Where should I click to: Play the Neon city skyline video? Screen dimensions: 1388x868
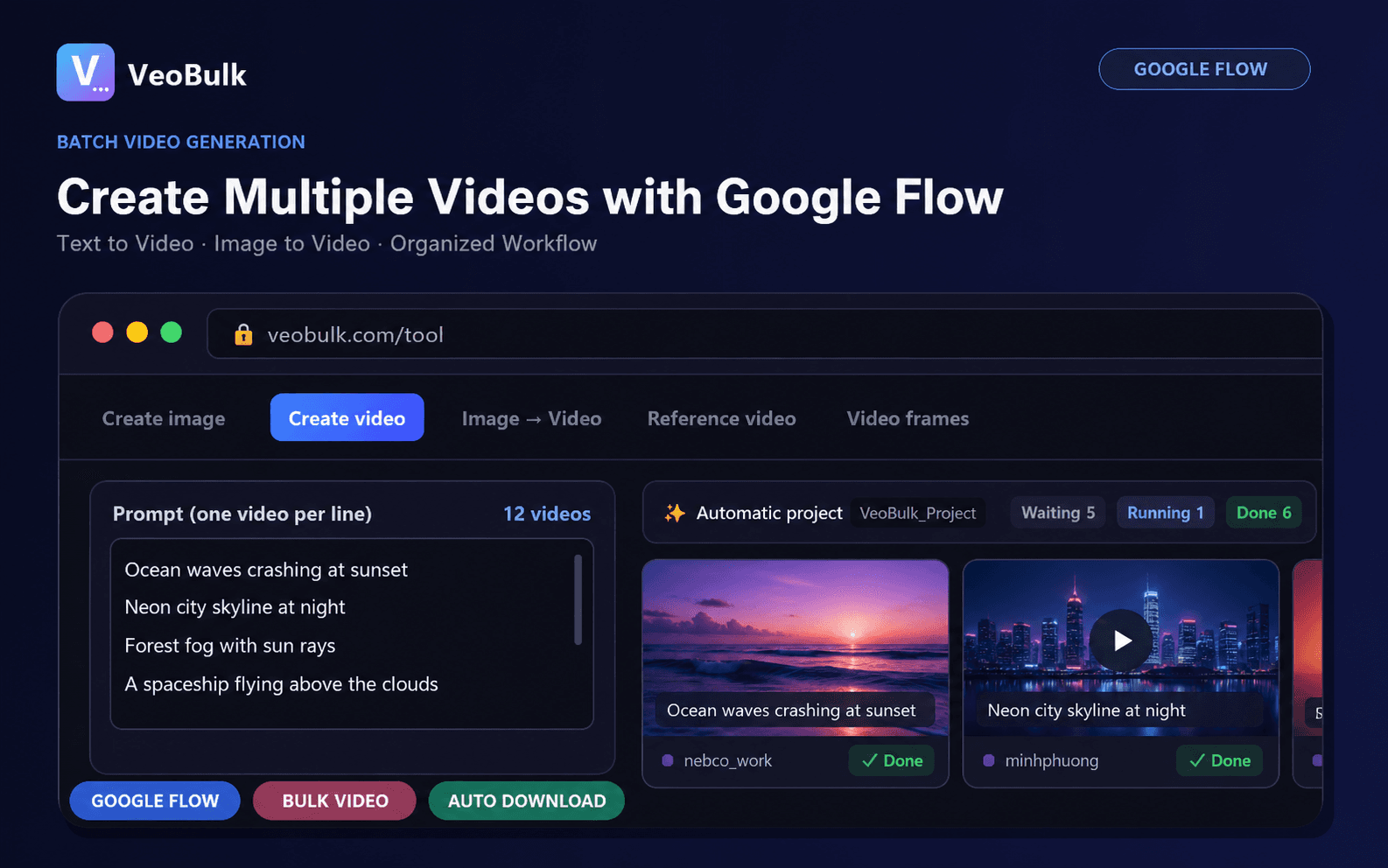[1121, 640]
